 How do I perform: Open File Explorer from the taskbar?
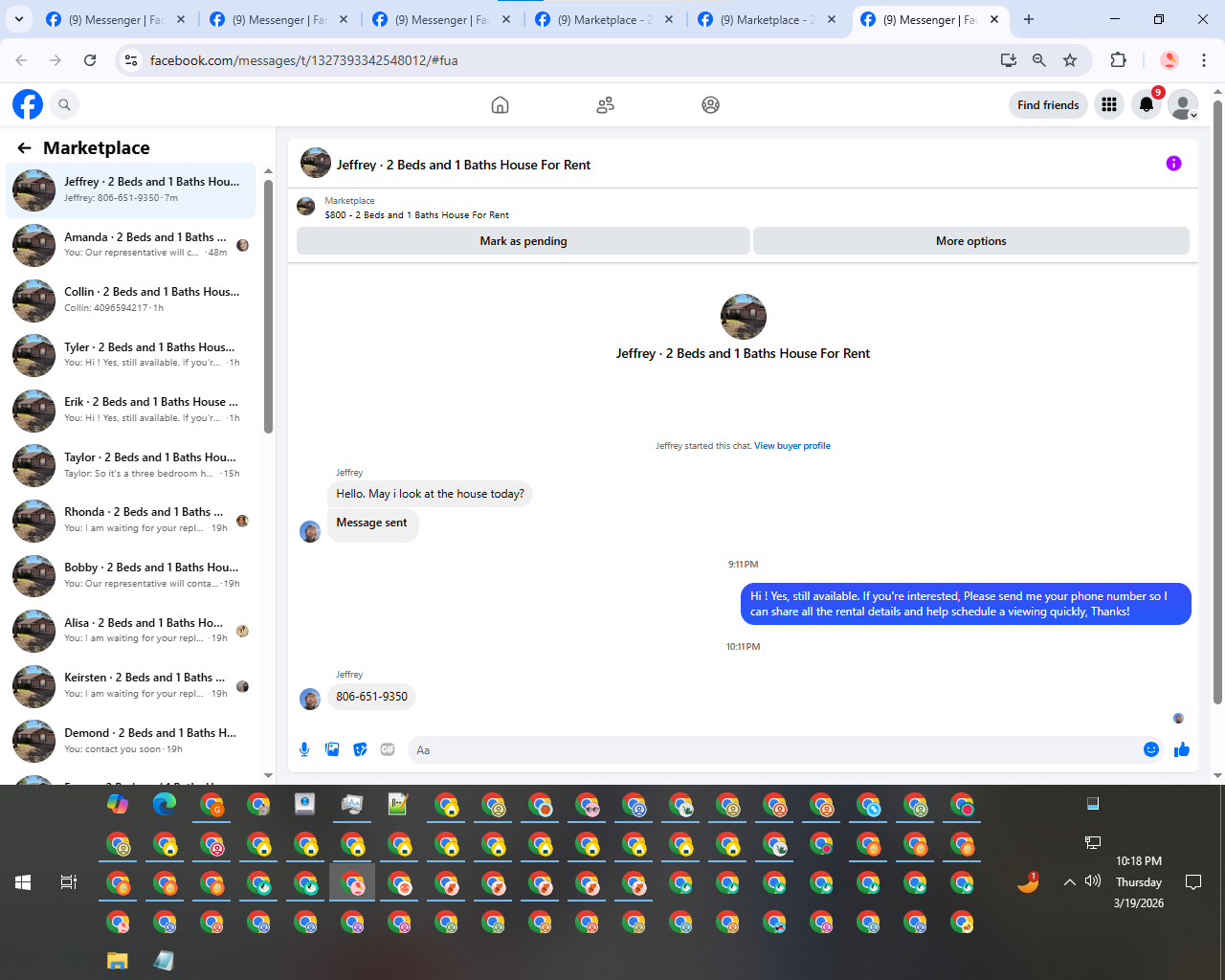[117, 961]
